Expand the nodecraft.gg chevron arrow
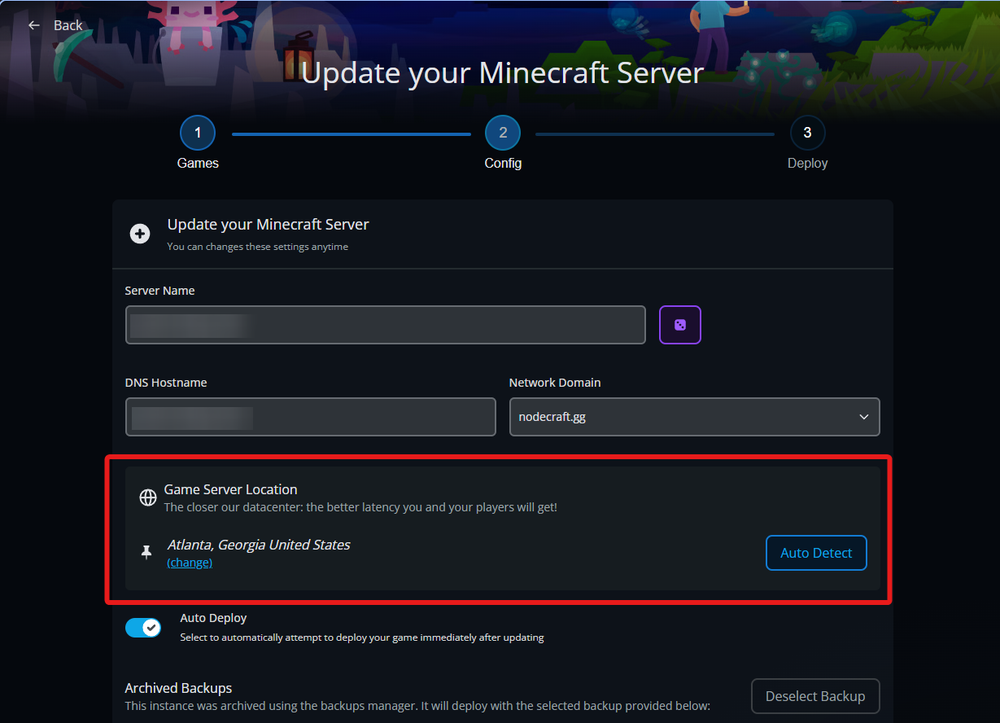This screenshot has width=1000, height=723. point(864,417)
